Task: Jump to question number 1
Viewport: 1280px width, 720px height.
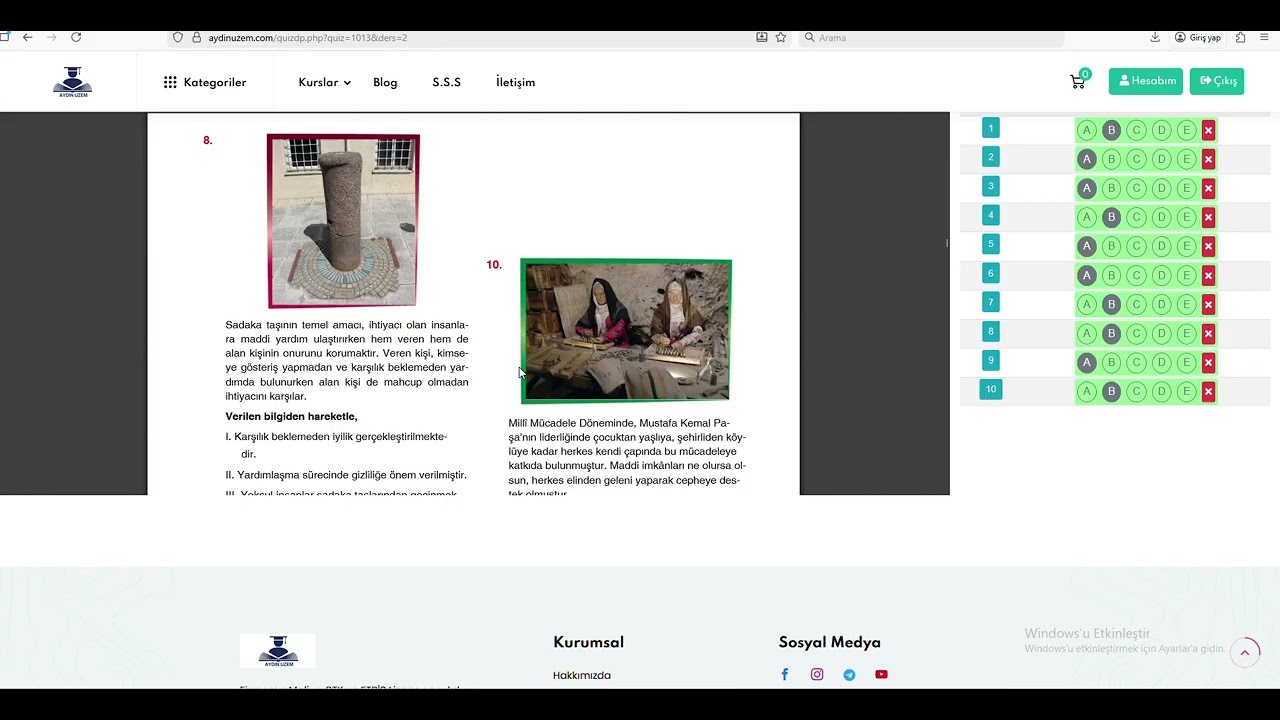Action: click(991, 128)
